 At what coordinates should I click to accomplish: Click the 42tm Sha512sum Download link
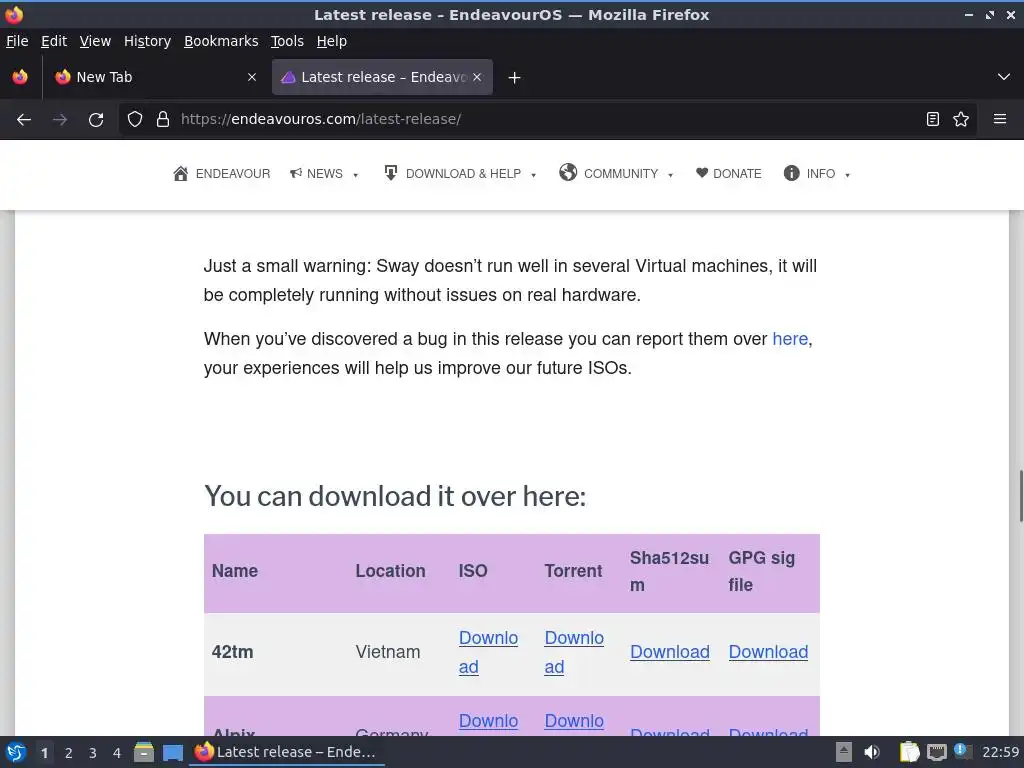pos(669,652)
